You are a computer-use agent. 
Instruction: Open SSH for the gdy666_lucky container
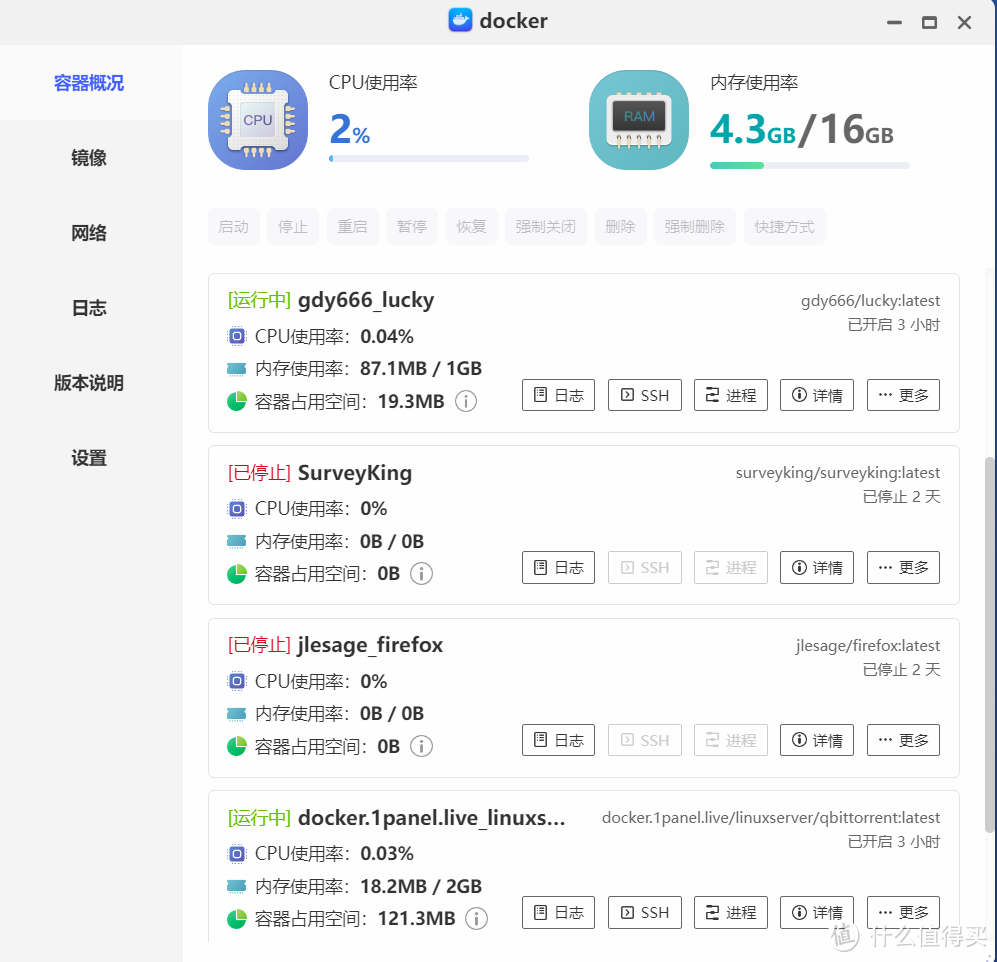pyautogui.click(x=644, y=394)
